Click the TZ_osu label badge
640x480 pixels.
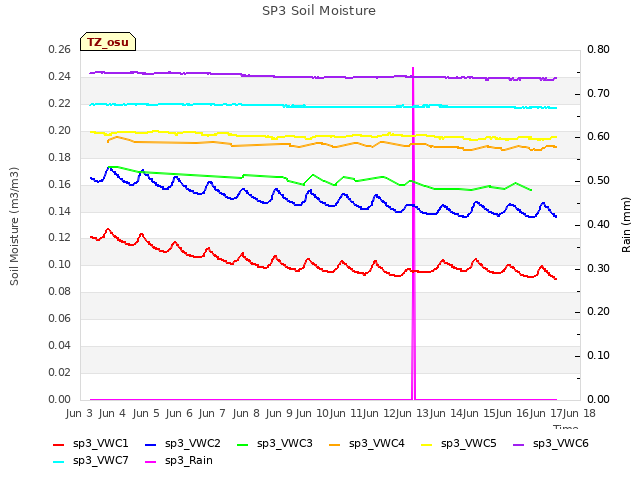tap(108, 42)
